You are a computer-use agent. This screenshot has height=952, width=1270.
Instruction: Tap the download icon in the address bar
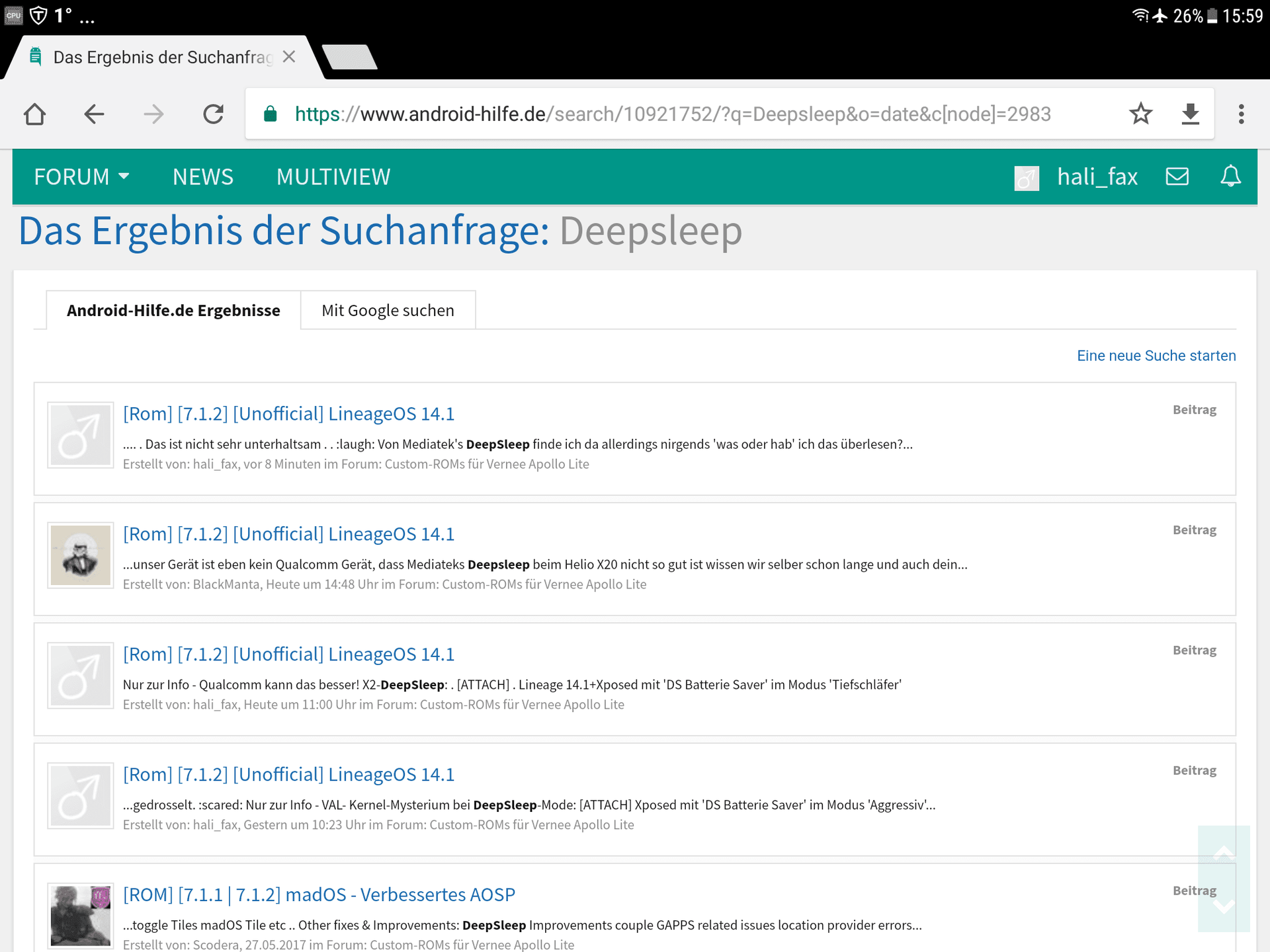point(1190,114)
